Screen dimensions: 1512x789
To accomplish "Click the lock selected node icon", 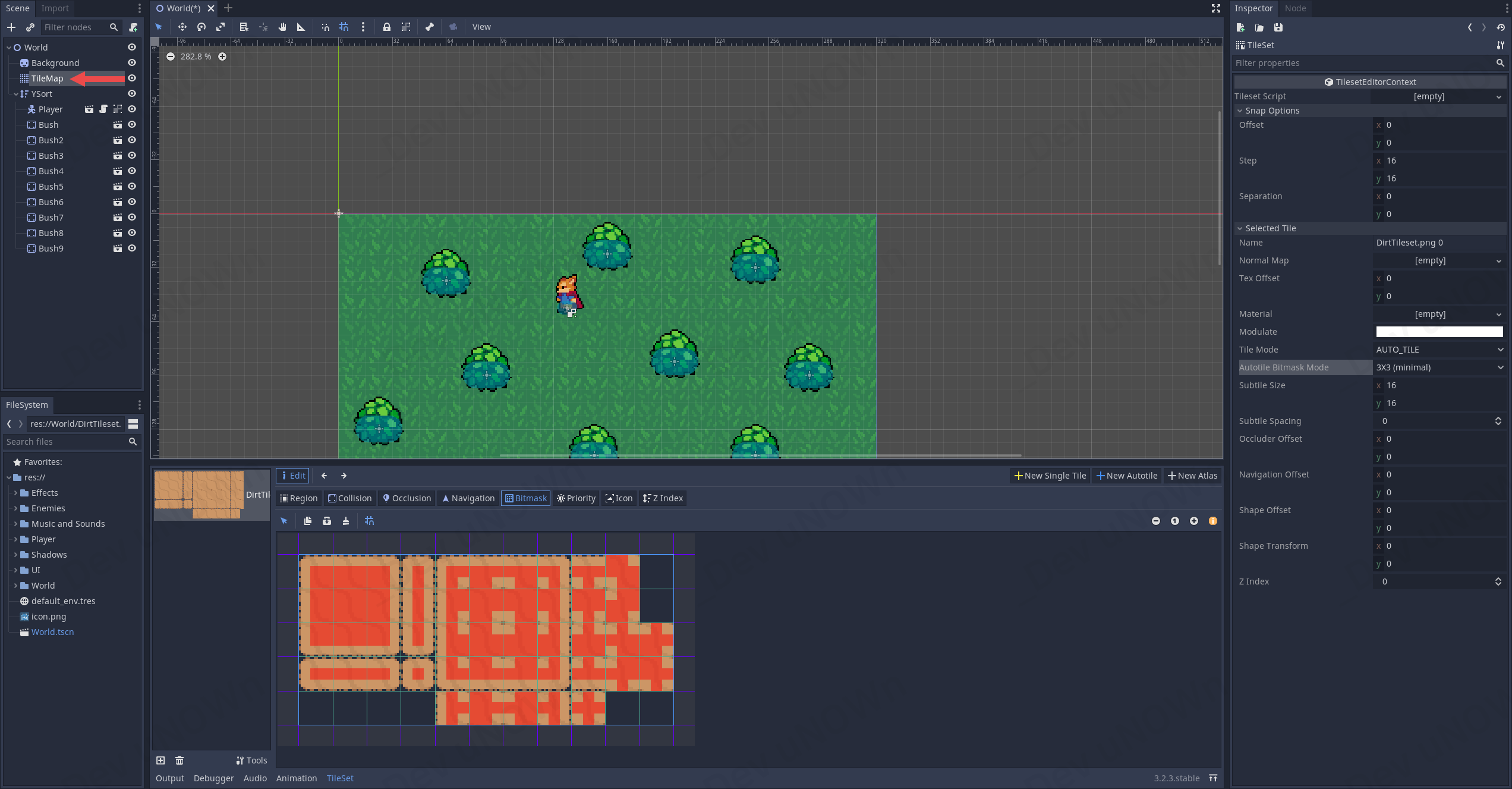I will coord(387,27).
